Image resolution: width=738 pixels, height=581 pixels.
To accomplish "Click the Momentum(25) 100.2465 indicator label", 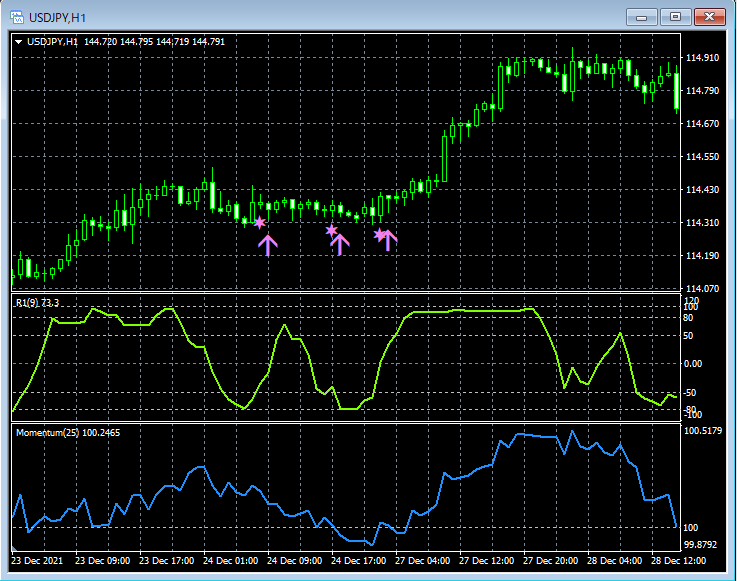I will [68, 432].
